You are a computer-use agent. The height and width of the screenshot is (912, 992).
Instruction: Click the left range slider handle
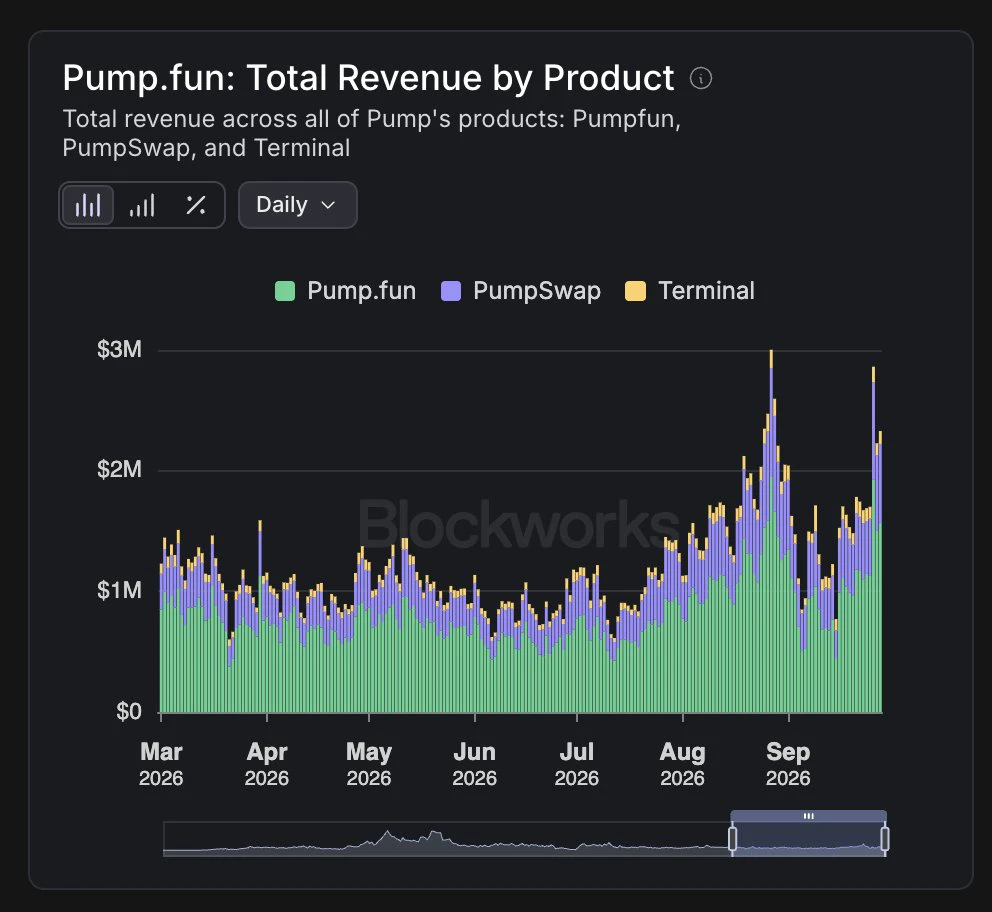click(x=733, y=839)
